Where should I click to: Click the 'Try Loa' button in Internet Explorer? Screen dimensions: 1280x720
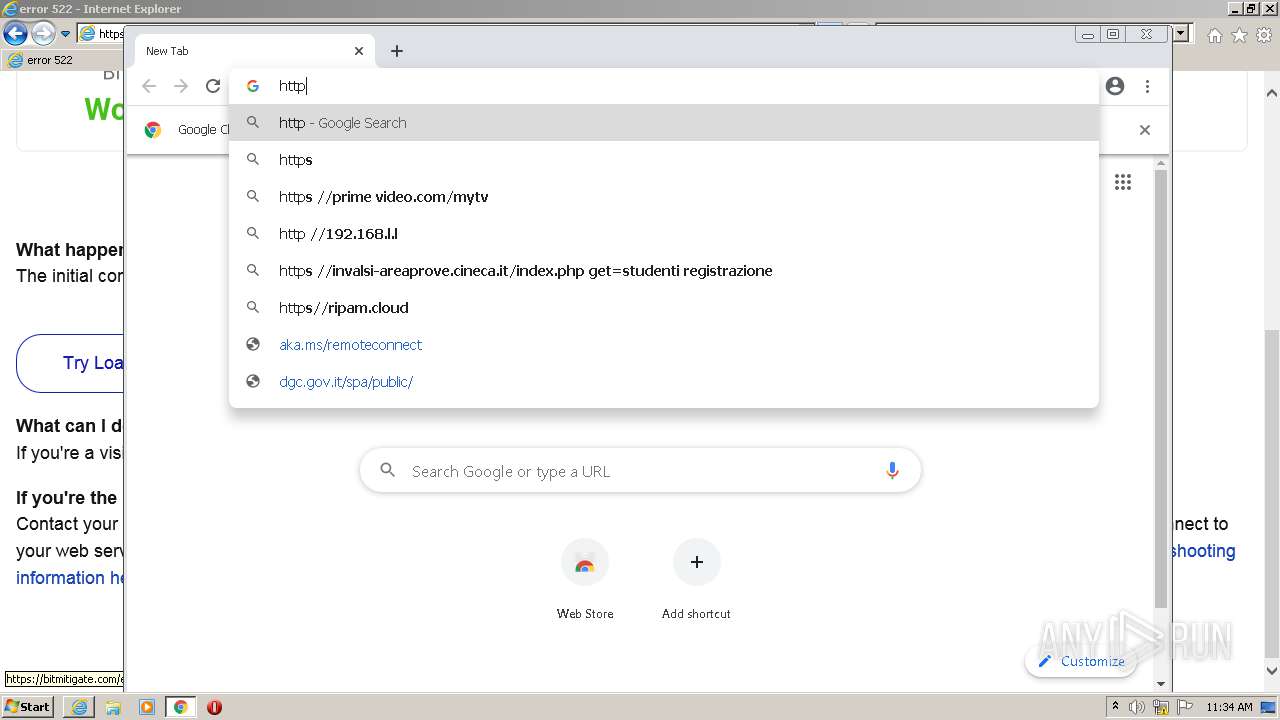click(x=70, y=363)
